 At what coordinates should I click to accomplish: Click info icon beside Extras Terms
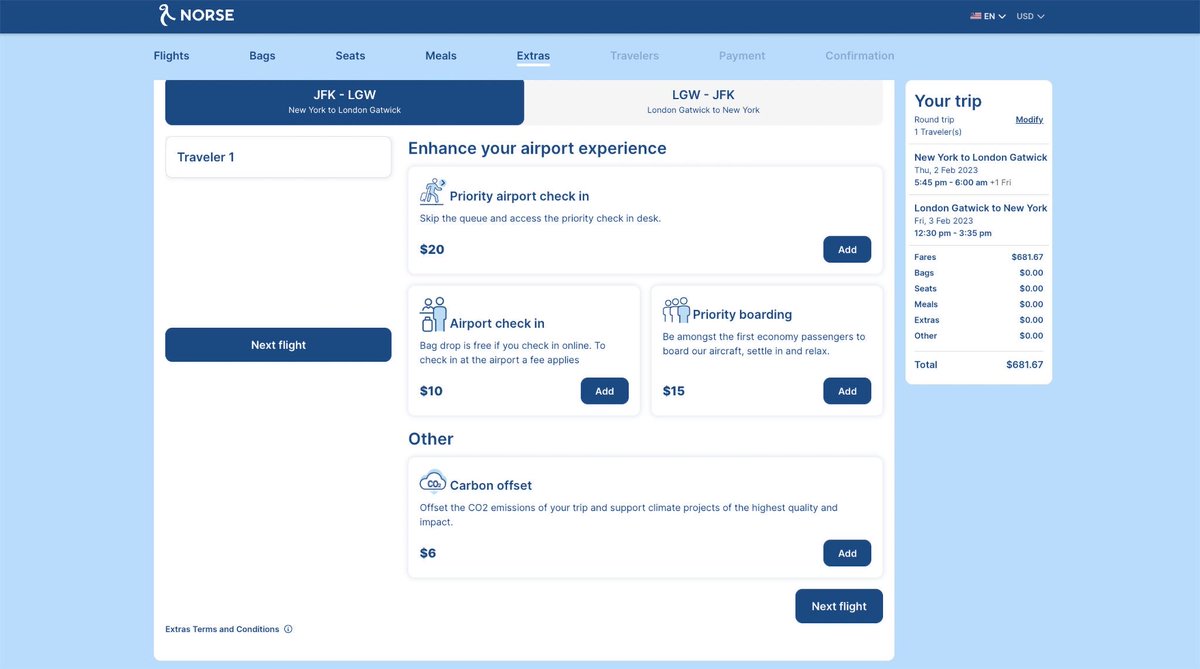pyautogui.click(x=288, y=629)
